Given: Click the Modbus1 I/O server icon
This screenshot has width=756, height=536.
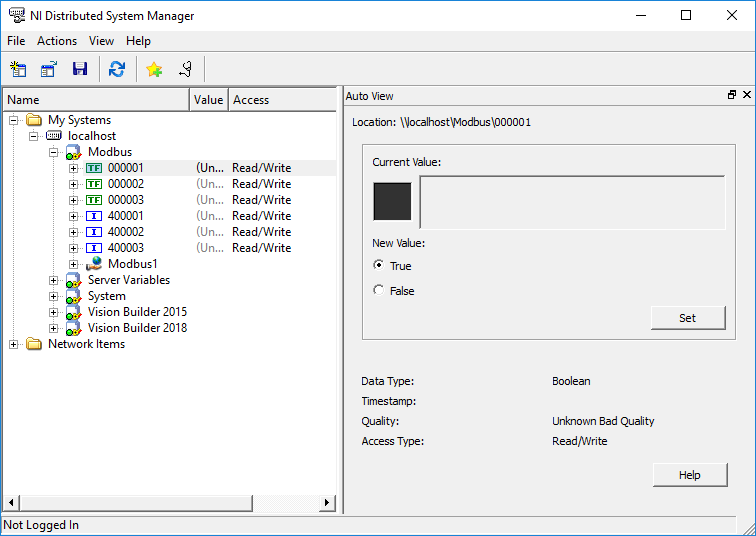Looking at the screenshot, I should coord(94,264).
